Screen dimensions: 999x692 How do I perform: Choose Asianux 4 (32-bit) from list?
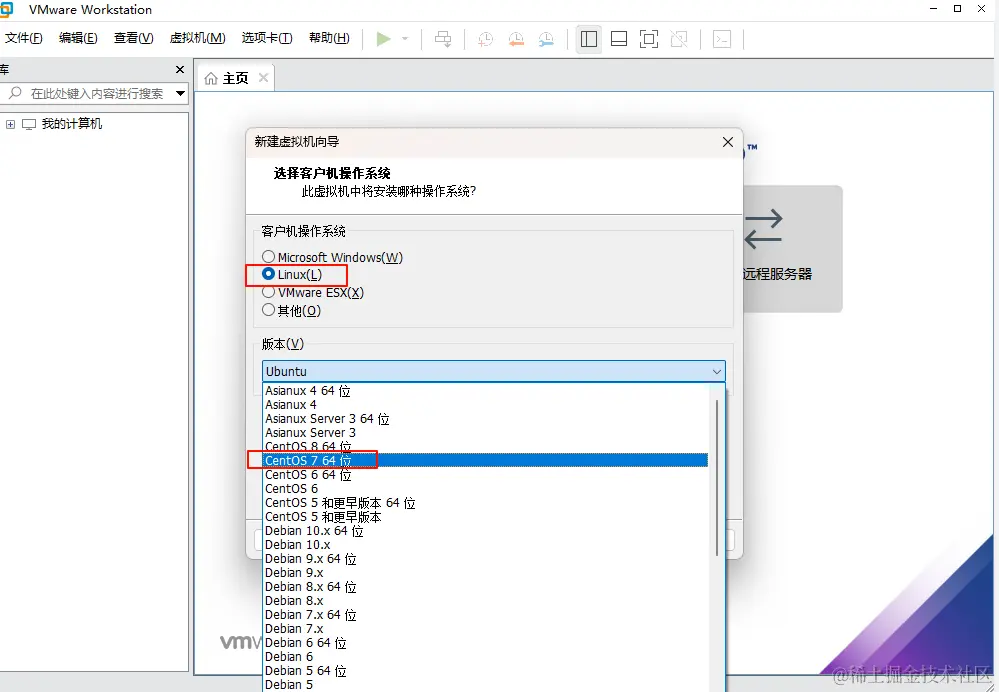coord(486,405)
